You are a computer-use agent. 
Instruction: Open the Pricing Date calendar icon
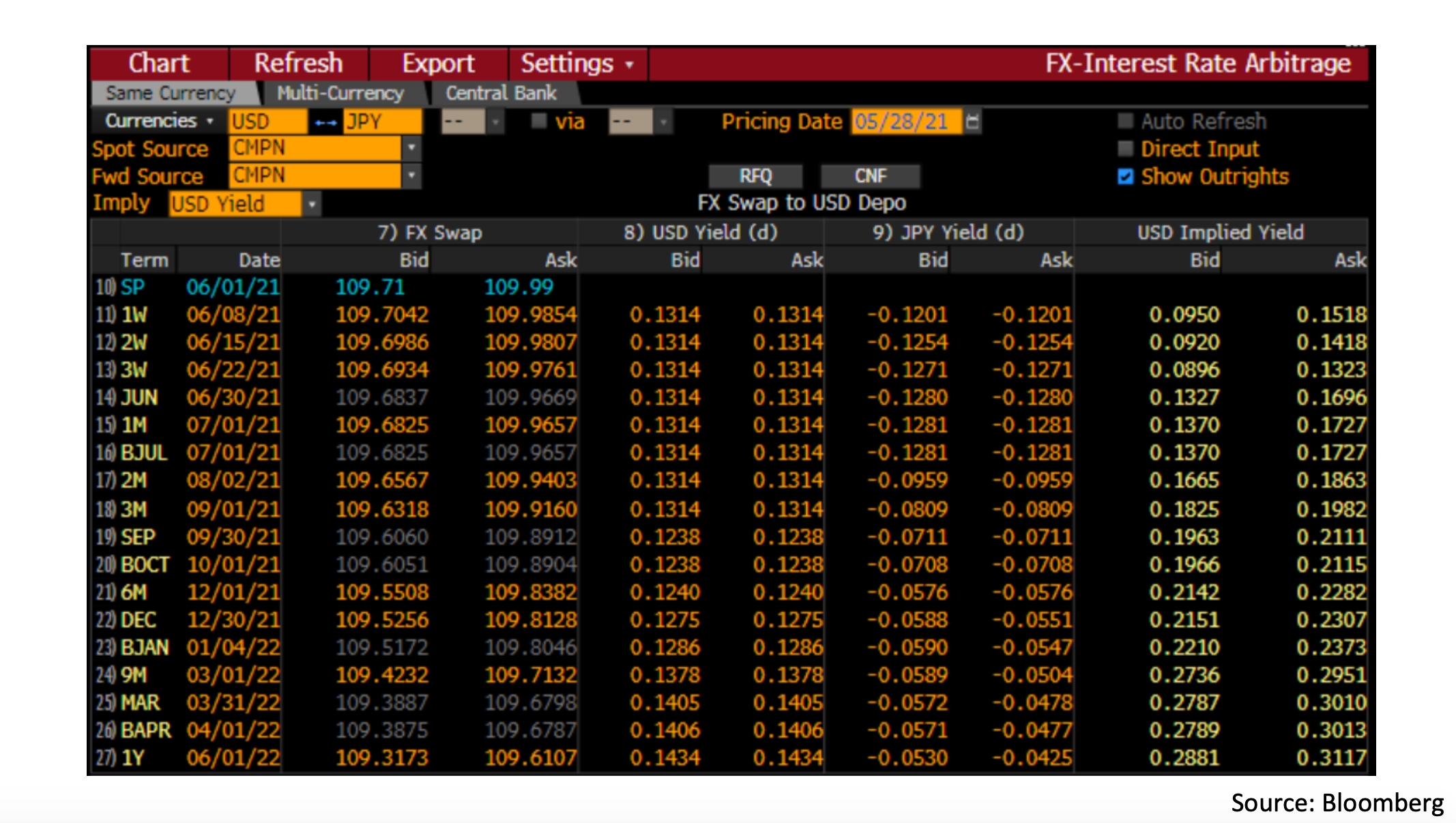pos(973,122)
